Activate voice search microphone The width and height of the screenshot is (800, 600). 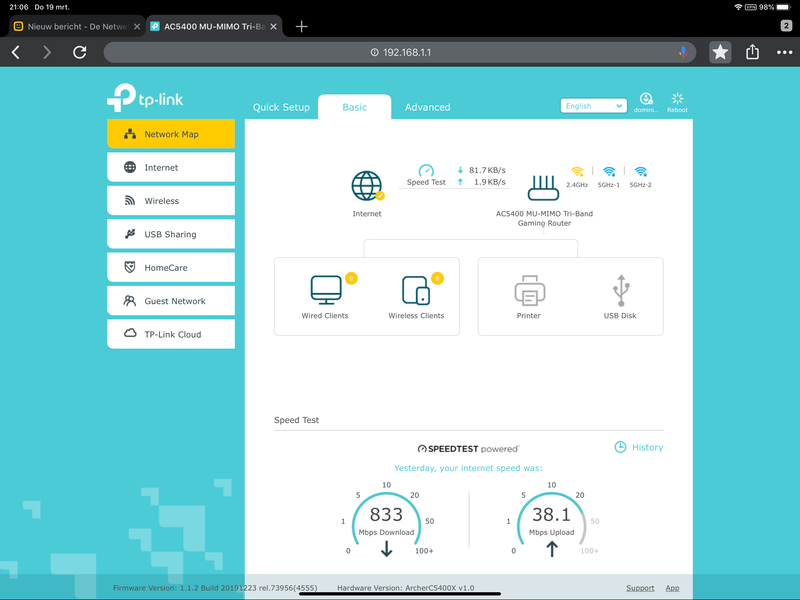click(x=683, y=52)
